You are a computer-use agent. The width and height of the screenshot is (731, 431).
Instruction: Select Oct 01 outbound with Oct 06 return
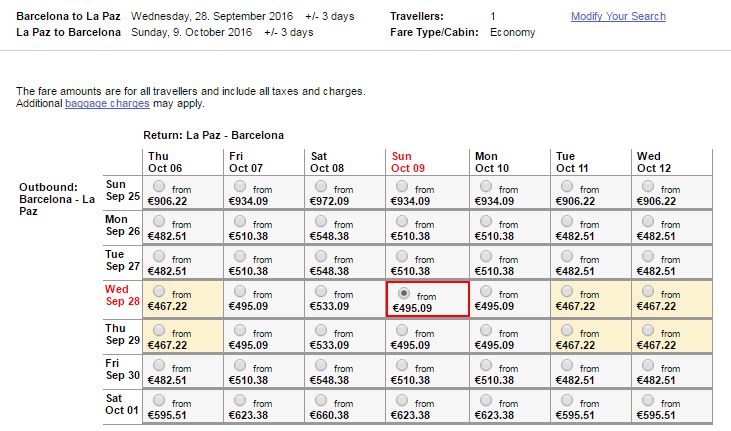point(159,401)
